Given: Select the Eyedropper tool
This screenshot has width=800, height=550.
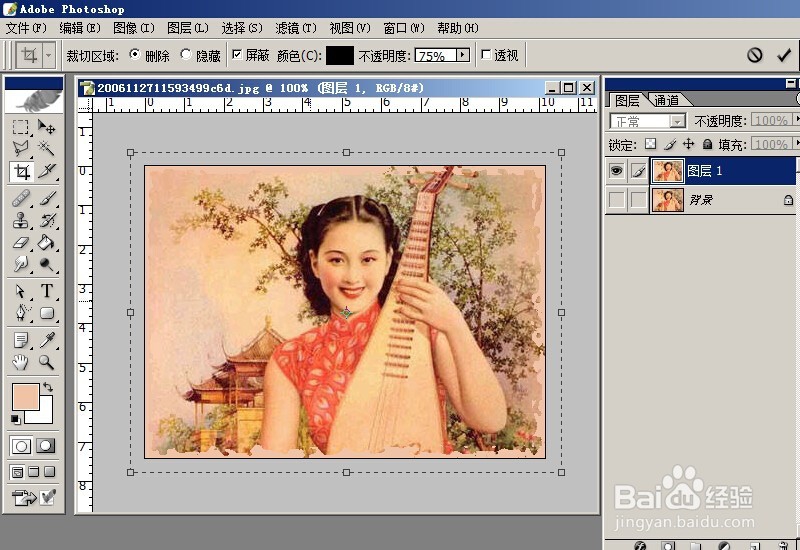Looking at the screenshot, I should point(46,340).
